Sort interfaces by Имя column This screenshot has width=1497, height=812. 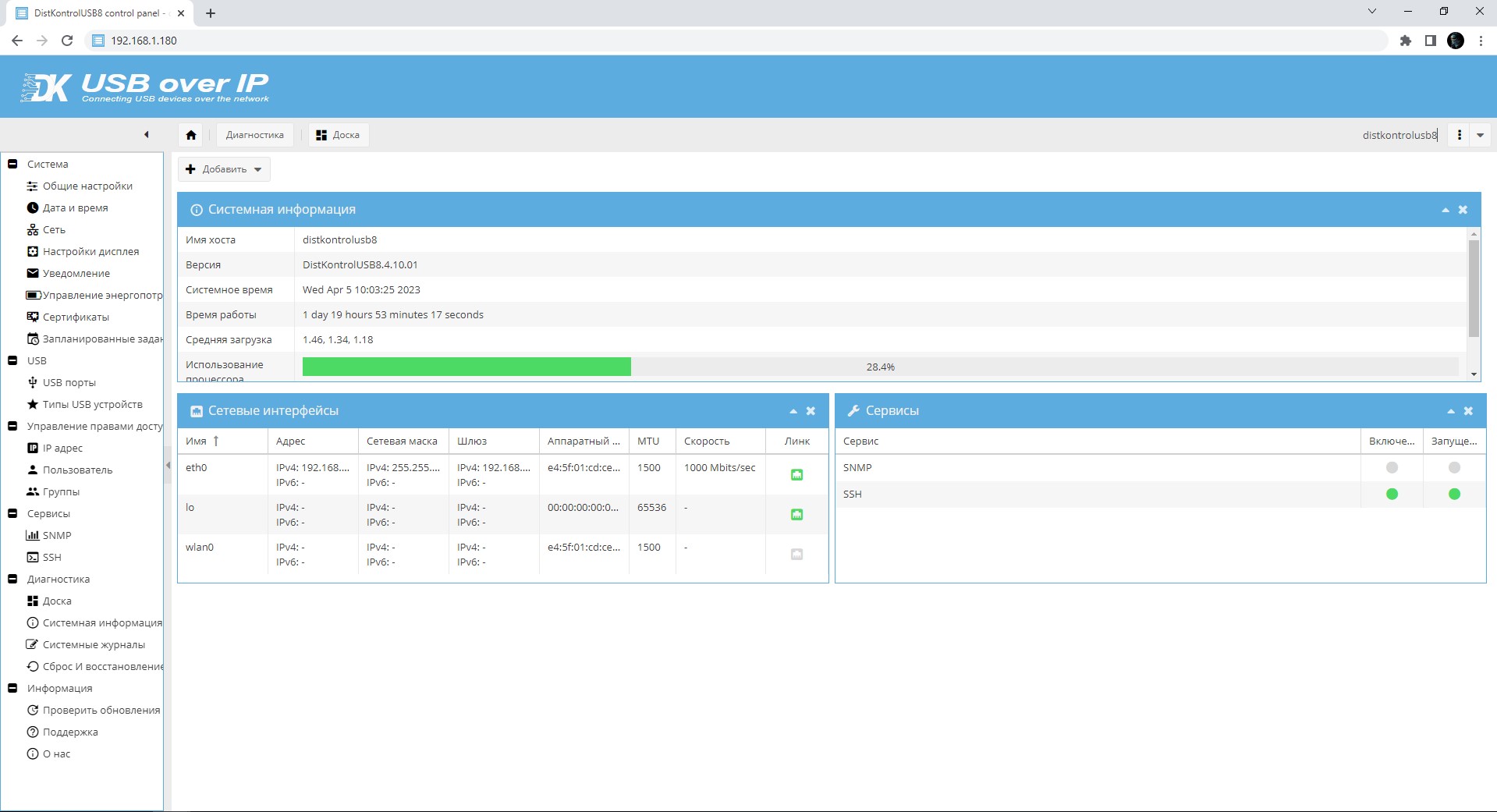coord(223,441)
